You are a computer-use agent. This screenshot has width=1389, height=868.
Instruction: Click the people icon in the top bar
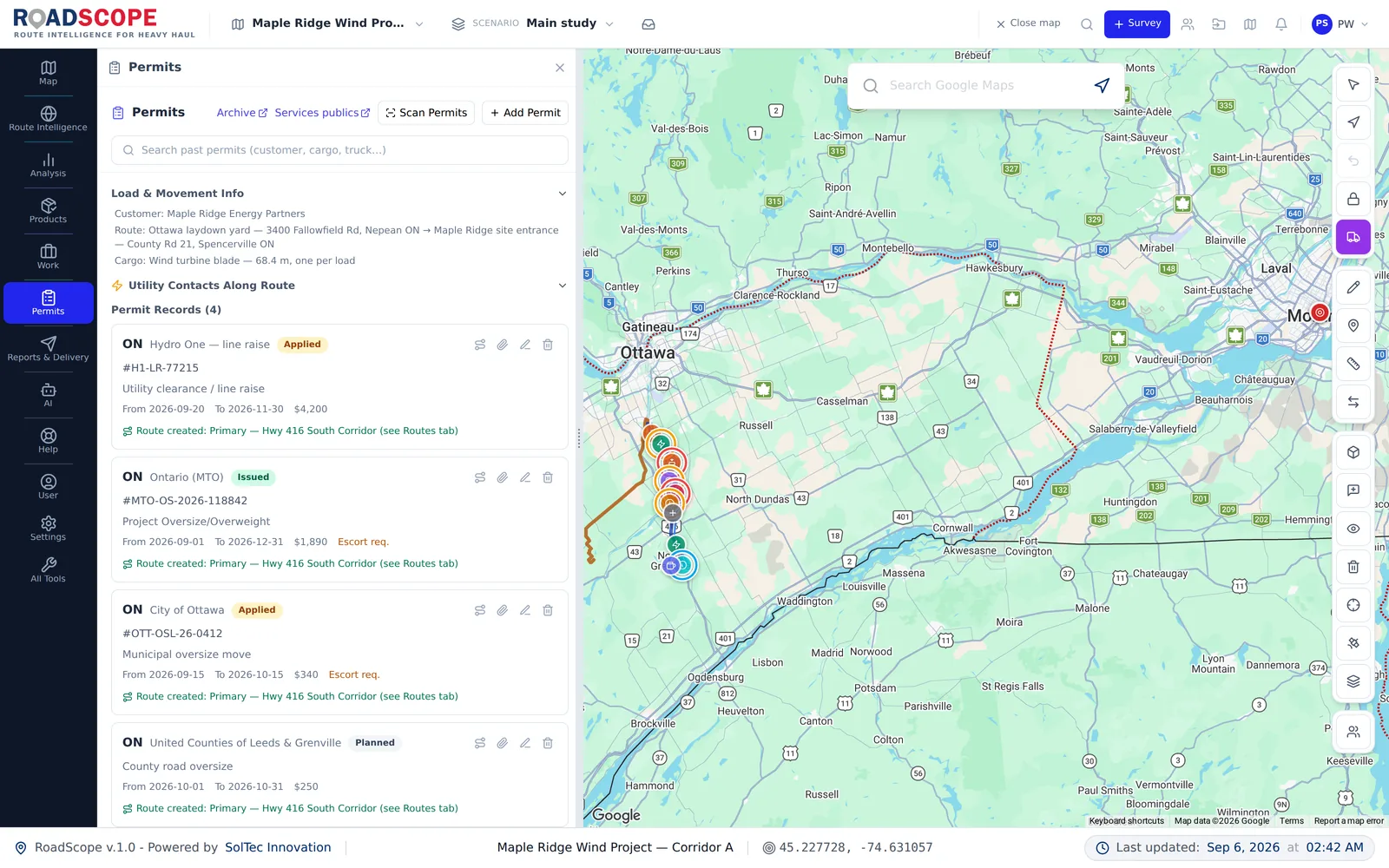click(x=1188, y=24)
